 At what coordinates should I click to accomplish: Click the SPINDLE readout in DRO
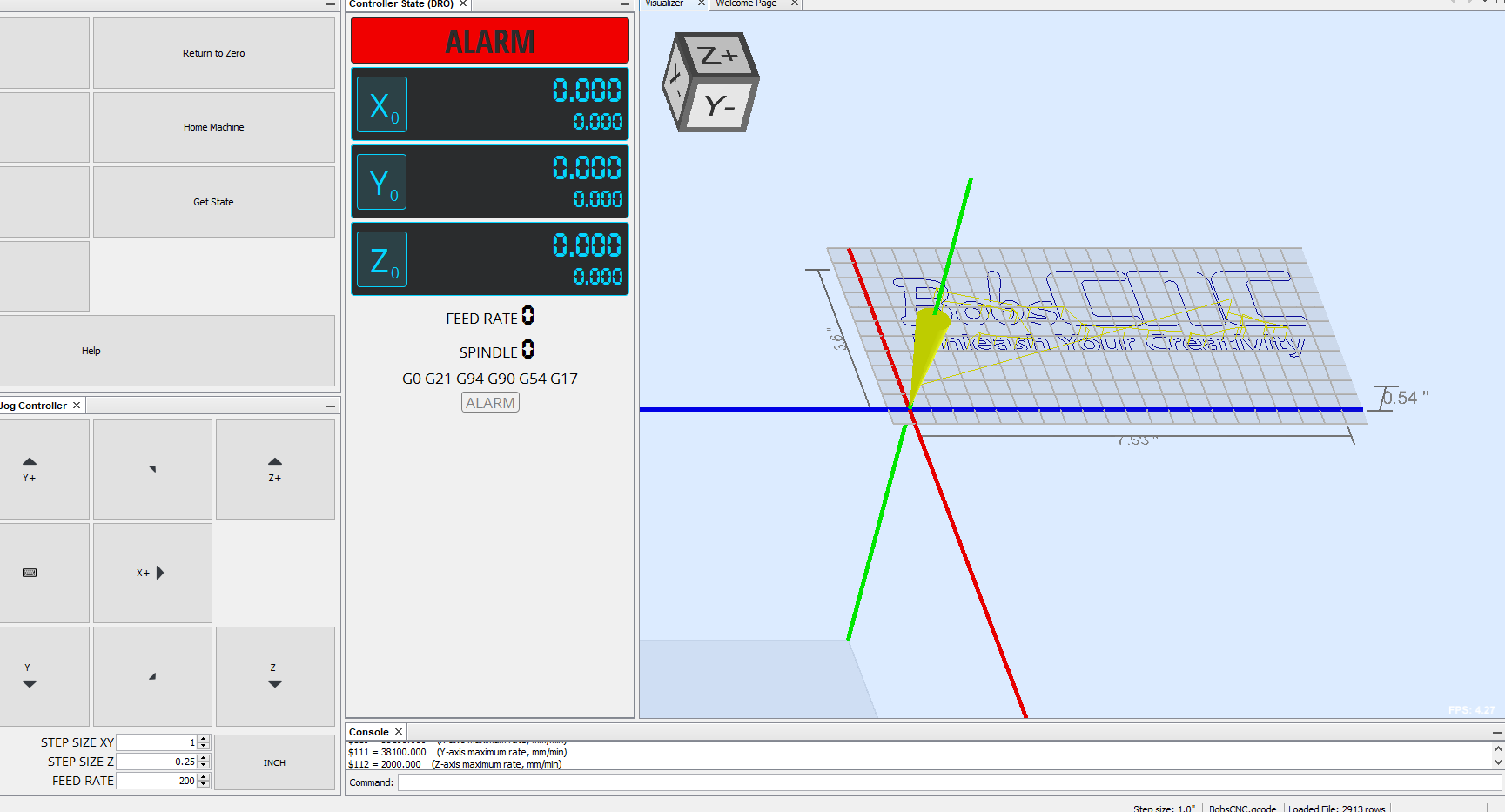tap(496, 351)
